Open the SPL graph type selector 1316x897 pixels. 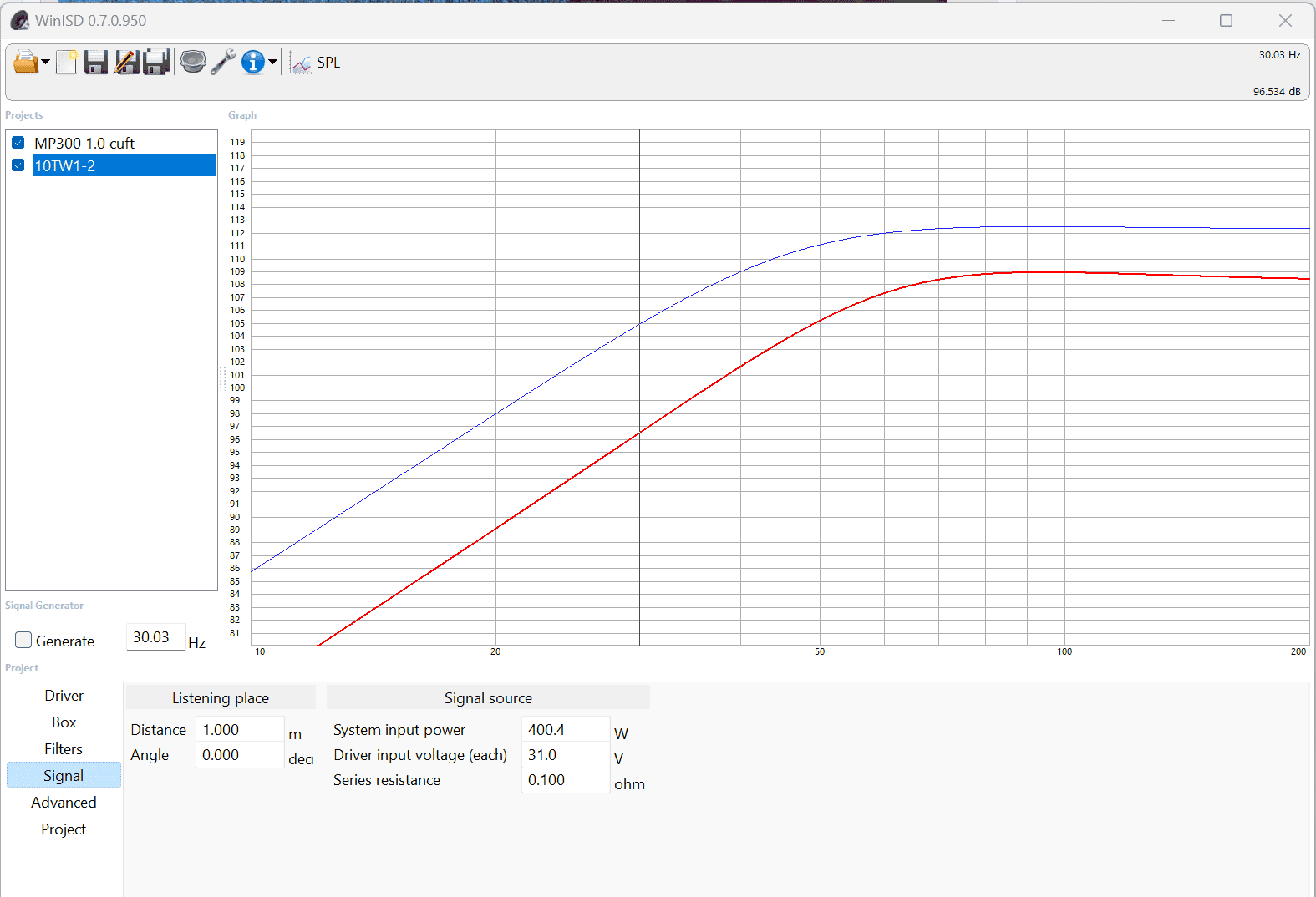316,63
